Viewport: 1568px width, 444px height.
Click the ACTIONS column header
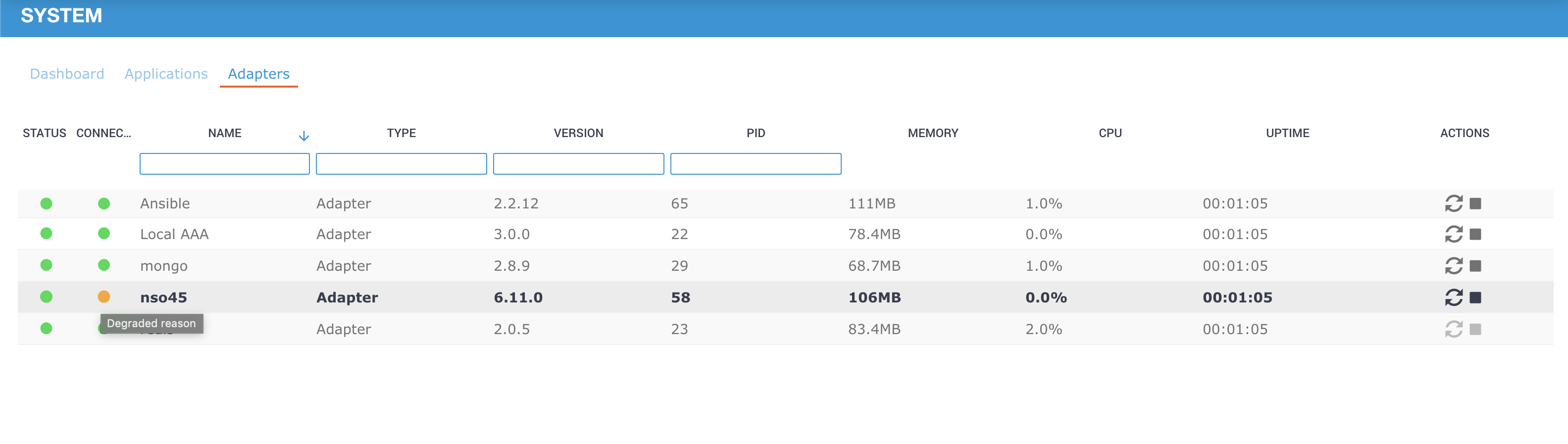click(x=1465, y=133)
